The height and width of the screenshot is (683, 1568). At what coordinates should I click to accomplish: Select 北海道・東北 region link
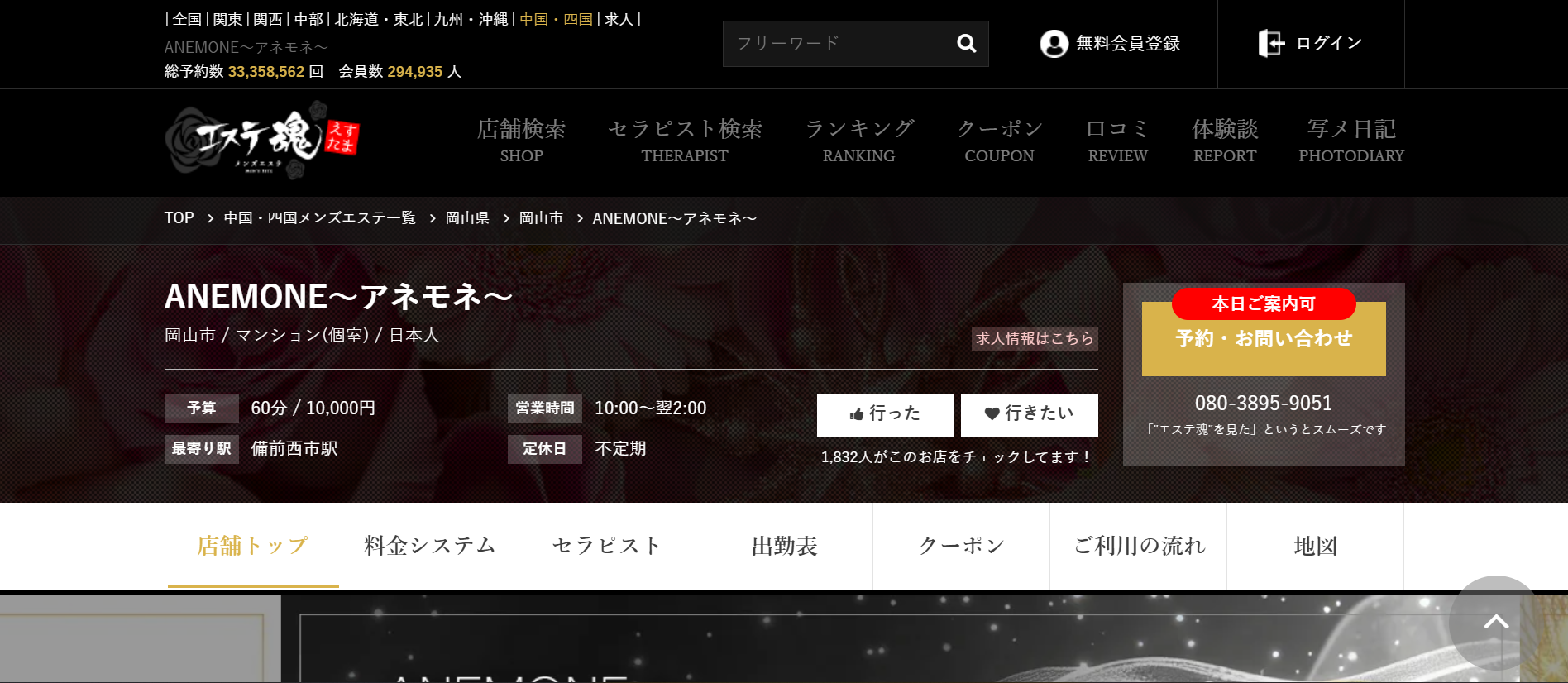379,19
